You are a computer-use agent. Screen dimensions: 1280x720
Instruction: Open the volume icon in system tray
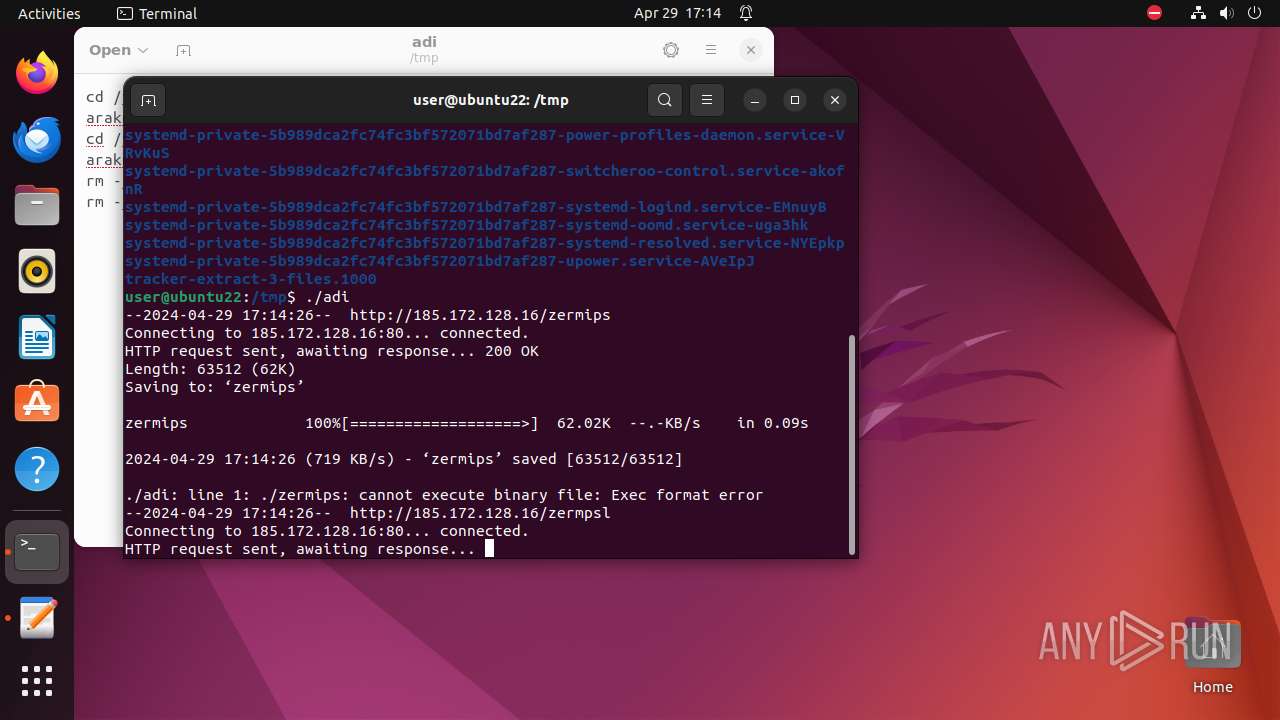pos(1227,13)
